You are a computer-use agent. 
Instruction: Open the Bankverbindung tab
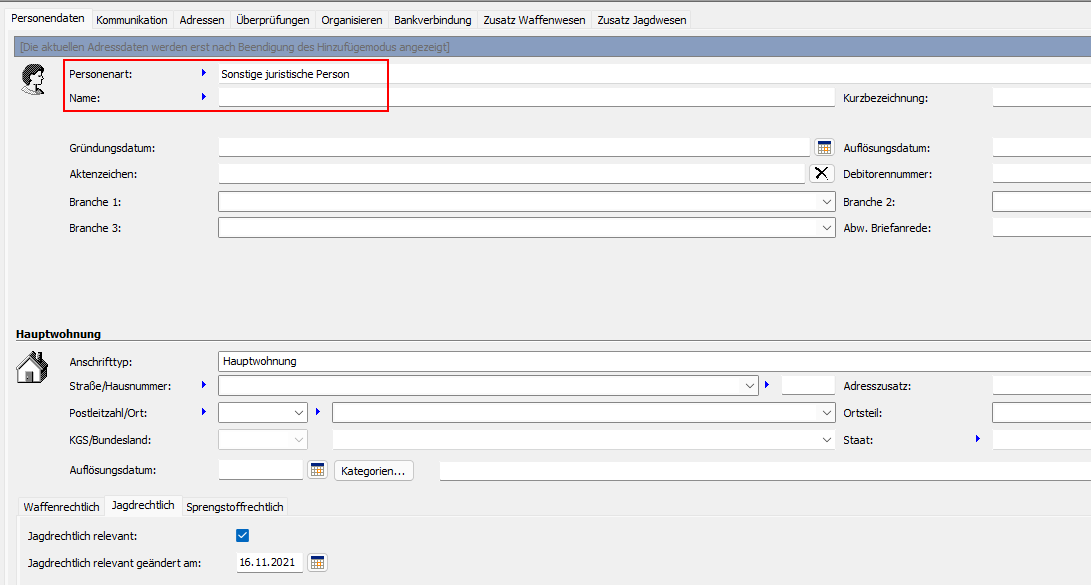[432, 20]
